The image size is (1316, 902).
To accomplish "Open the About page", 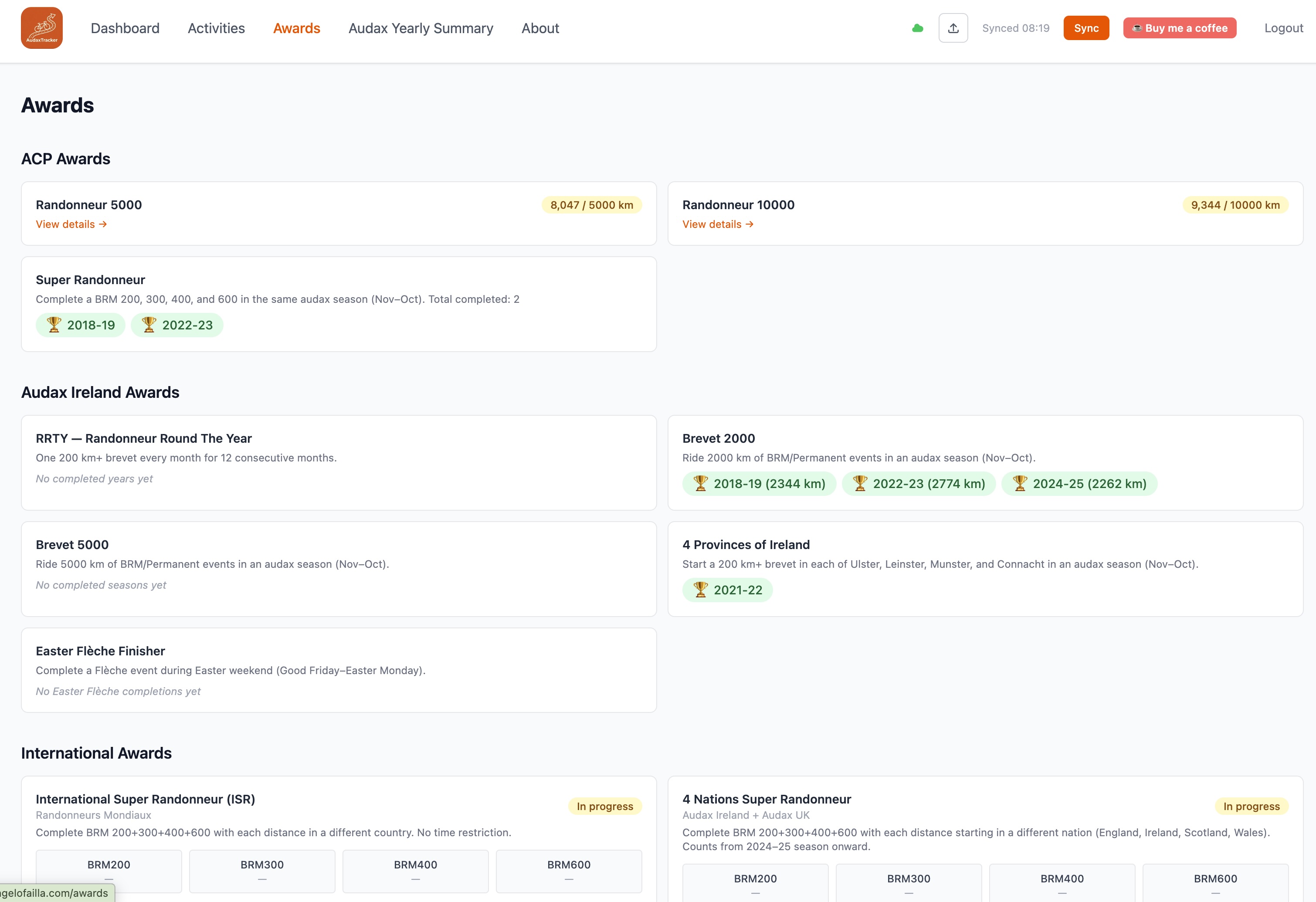I will [540, 28].
